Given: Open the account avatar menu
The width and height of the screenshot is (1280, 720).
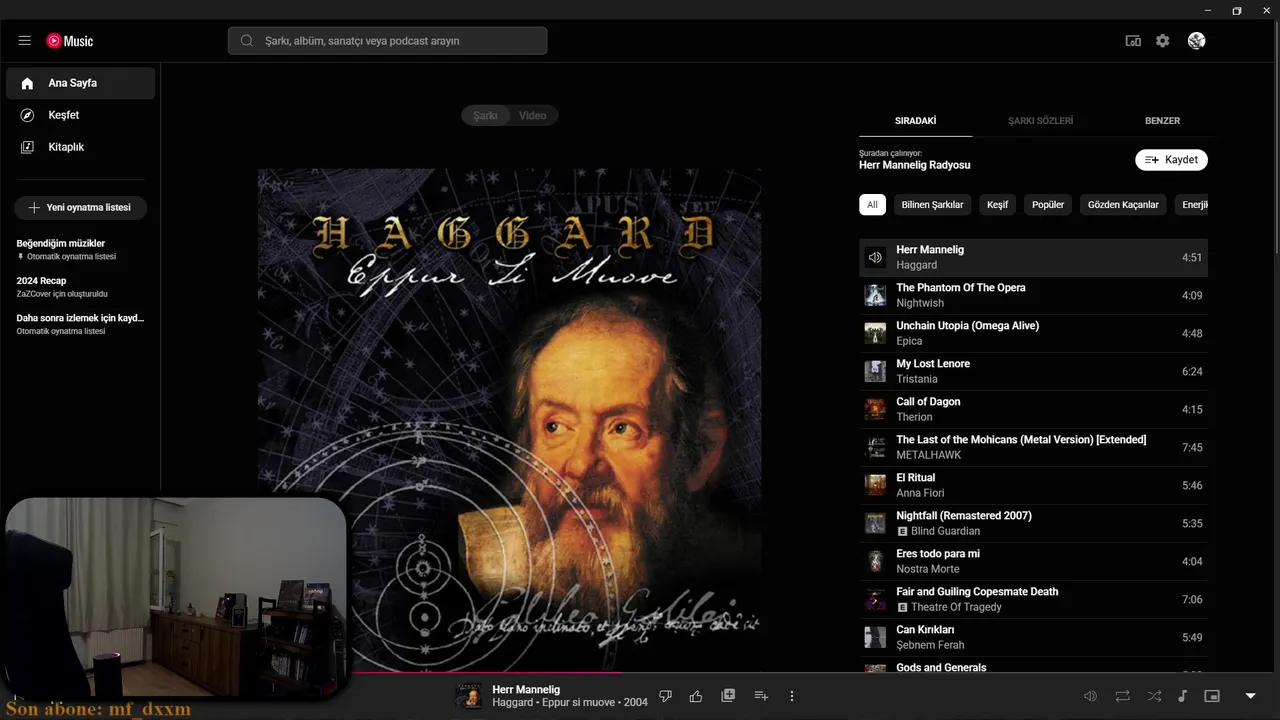Looking at the screenshot, I should click(1196, 41).
